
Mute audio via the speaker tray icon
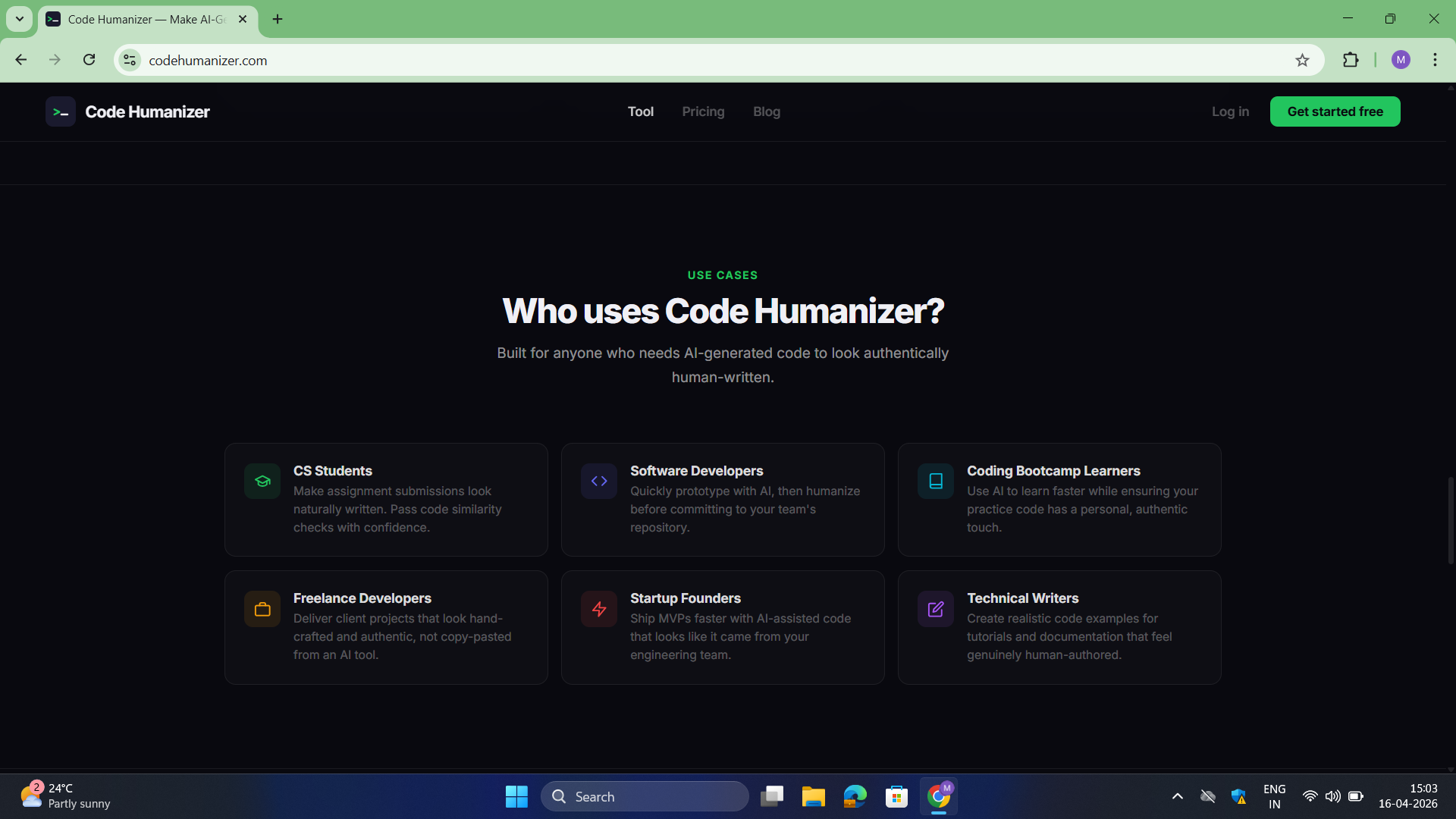point(1333,796)
